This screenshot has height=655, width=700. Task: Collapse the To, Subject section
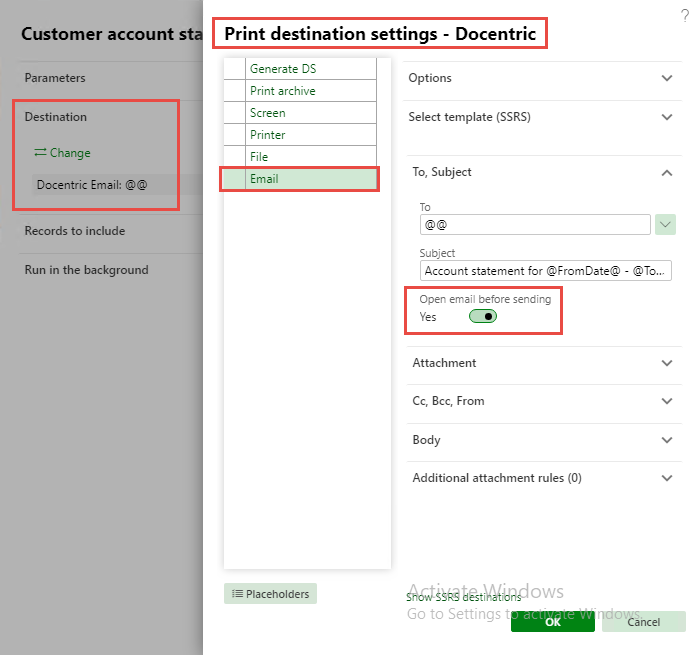[667, 172]
